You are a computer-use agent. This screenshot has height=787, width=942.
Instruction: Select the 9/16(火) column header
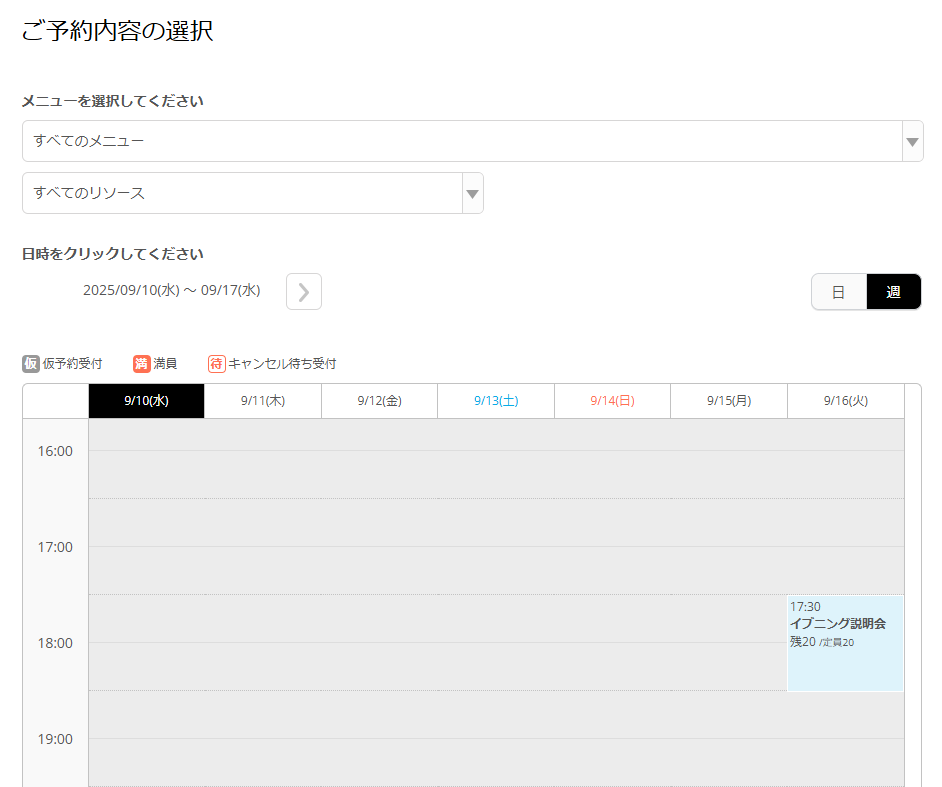[x=846, y=401]
